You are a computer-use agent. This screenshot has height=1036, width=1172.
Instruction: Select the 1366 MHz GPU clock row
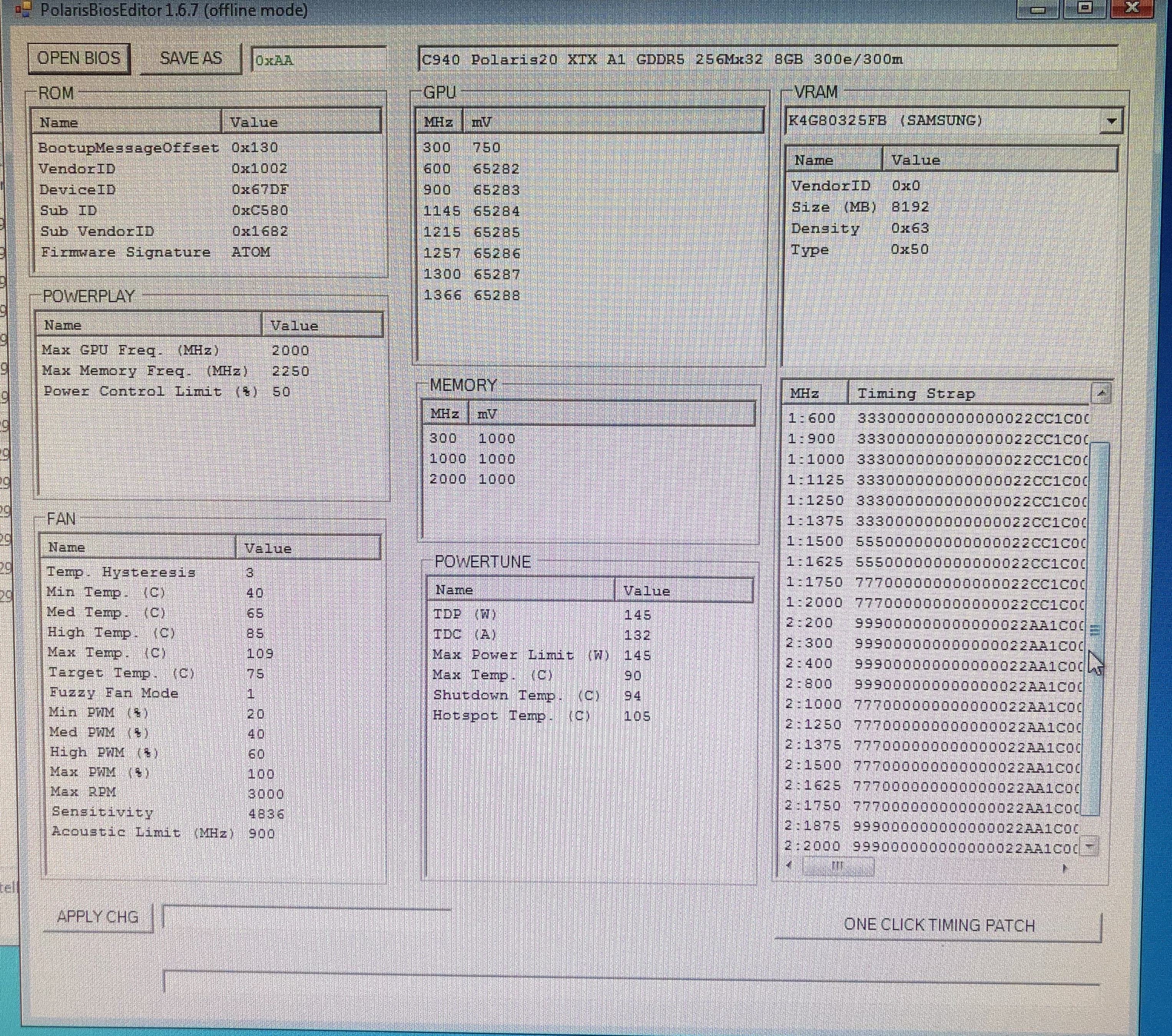pos(471,296)
